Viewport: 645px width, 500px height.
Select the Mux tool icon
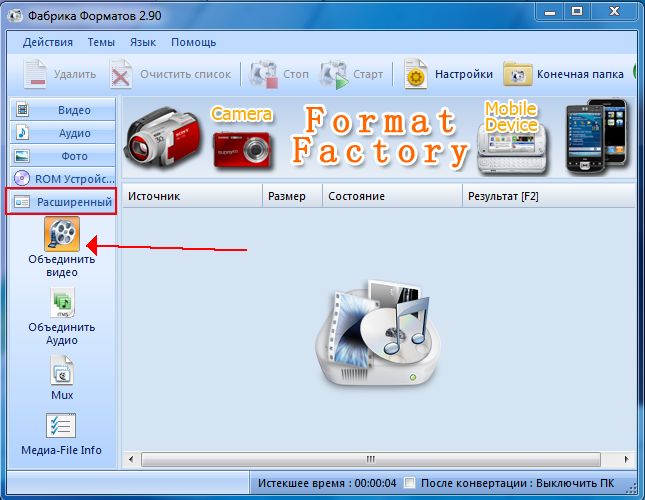click(x=62, y=370)
